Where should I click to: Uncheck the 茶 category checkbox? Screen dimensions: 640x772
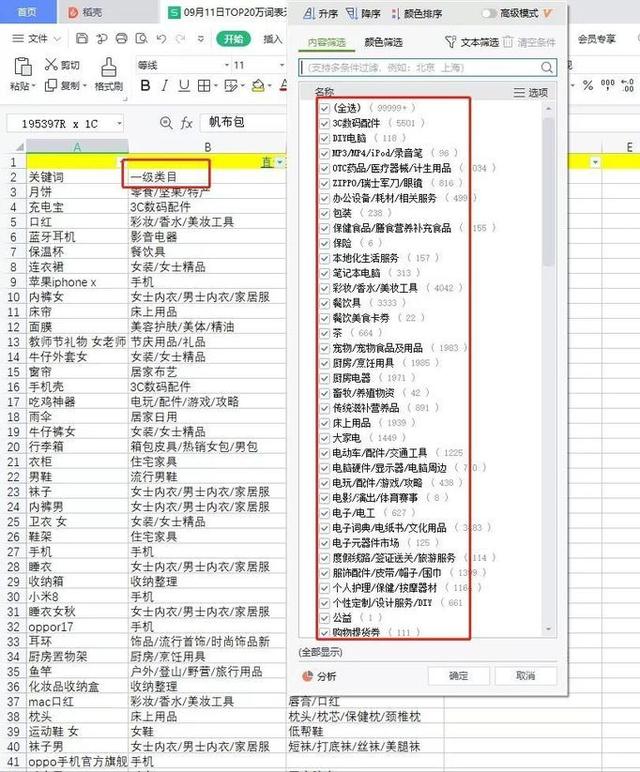(x=324, y=333)
